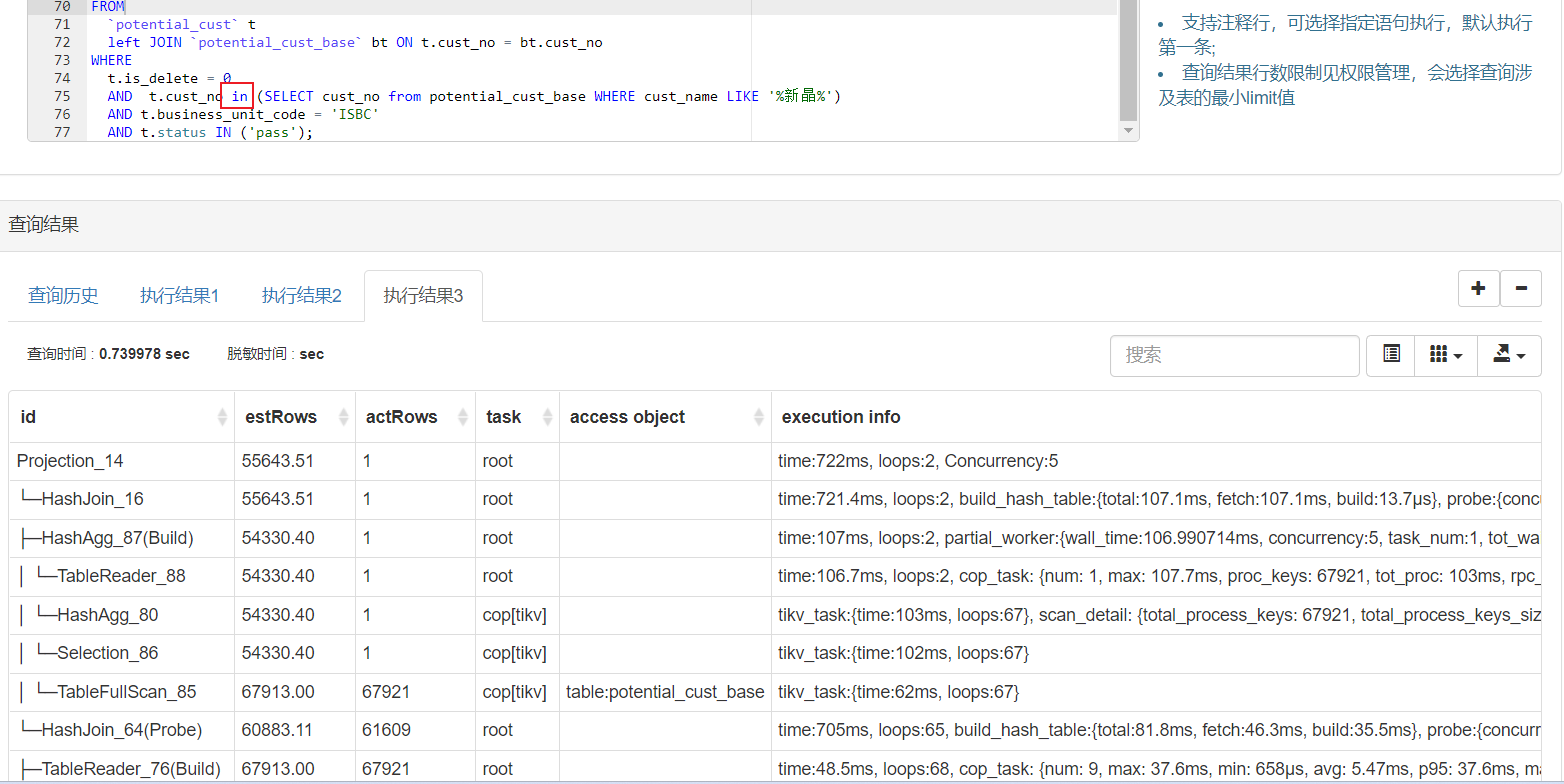Switch to 查询历史 tab
Screen dimensions: 1564x784
(x=63, y=296)
